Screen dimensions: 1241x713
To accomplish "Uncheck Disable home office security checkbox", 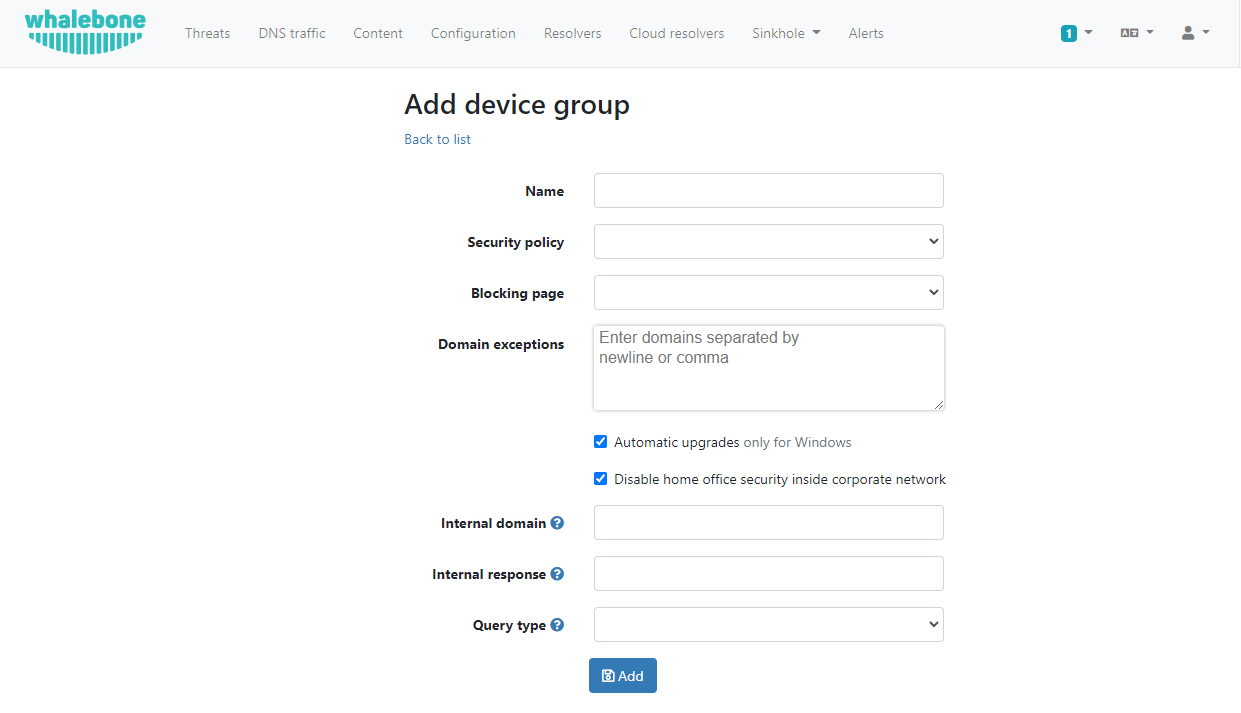I will point(600,479).
